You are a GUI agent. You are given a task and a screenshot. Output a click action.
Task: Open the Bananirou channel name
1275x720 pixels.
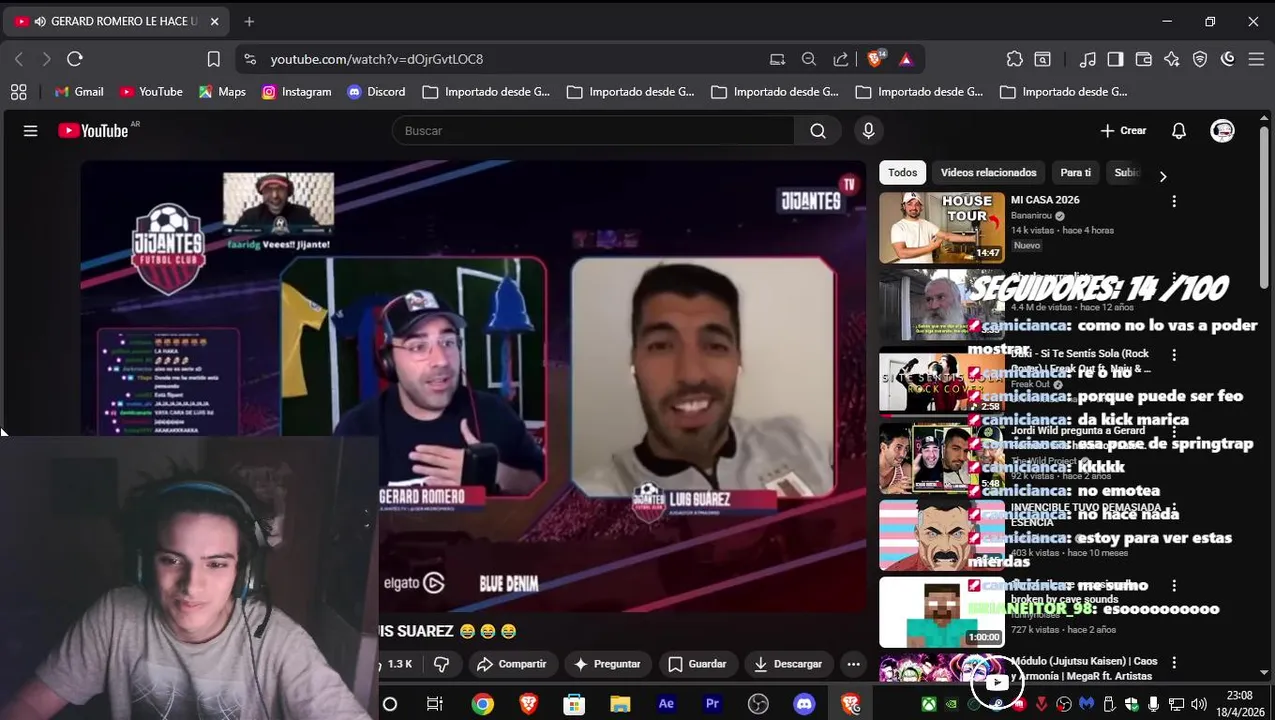click(1030, 216)
